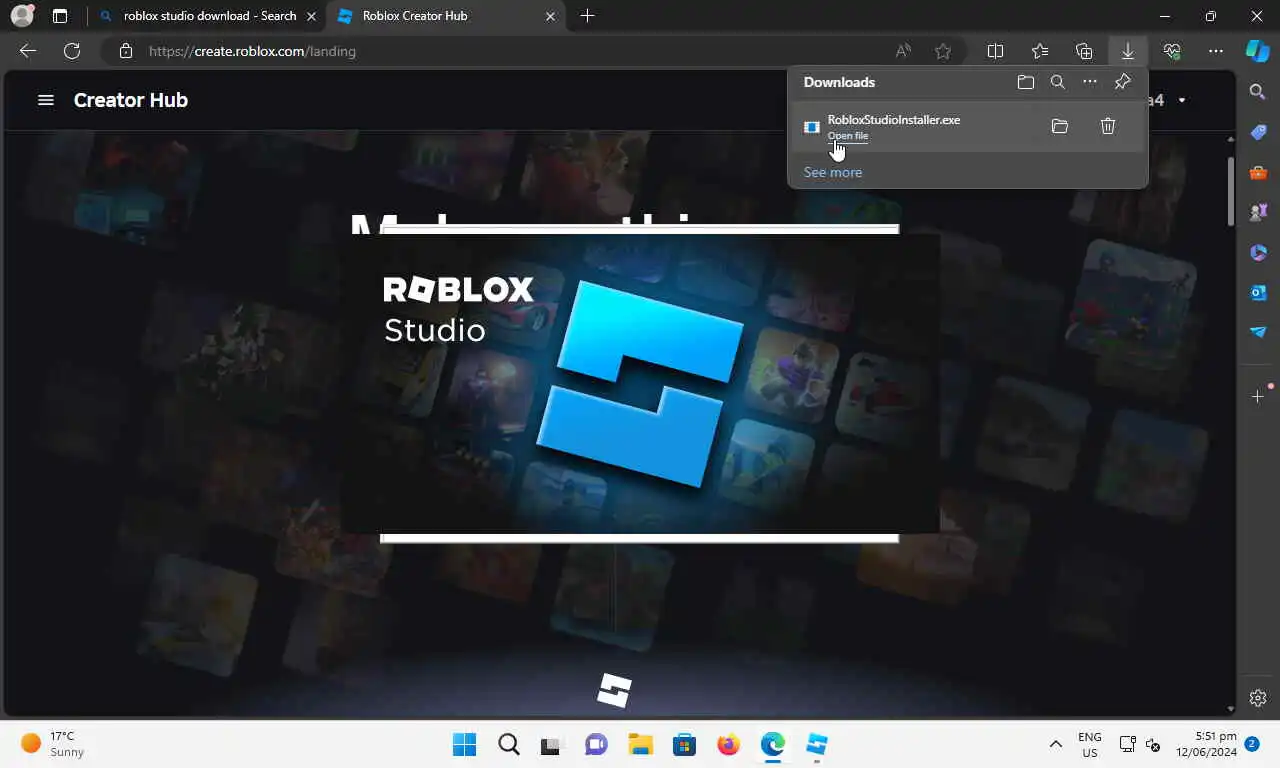
Task: Open sidebar Microsoft 365 icon
Action: (1258, 252)
